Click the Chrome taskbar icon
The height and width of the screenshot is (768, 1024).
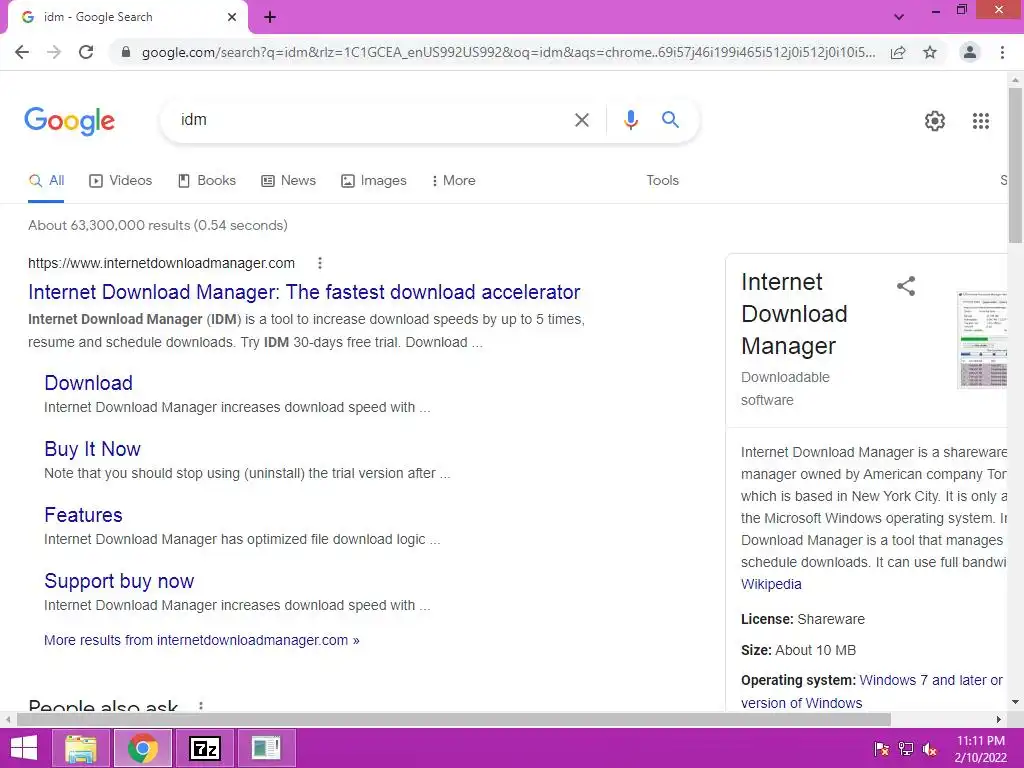click(143, 748)
